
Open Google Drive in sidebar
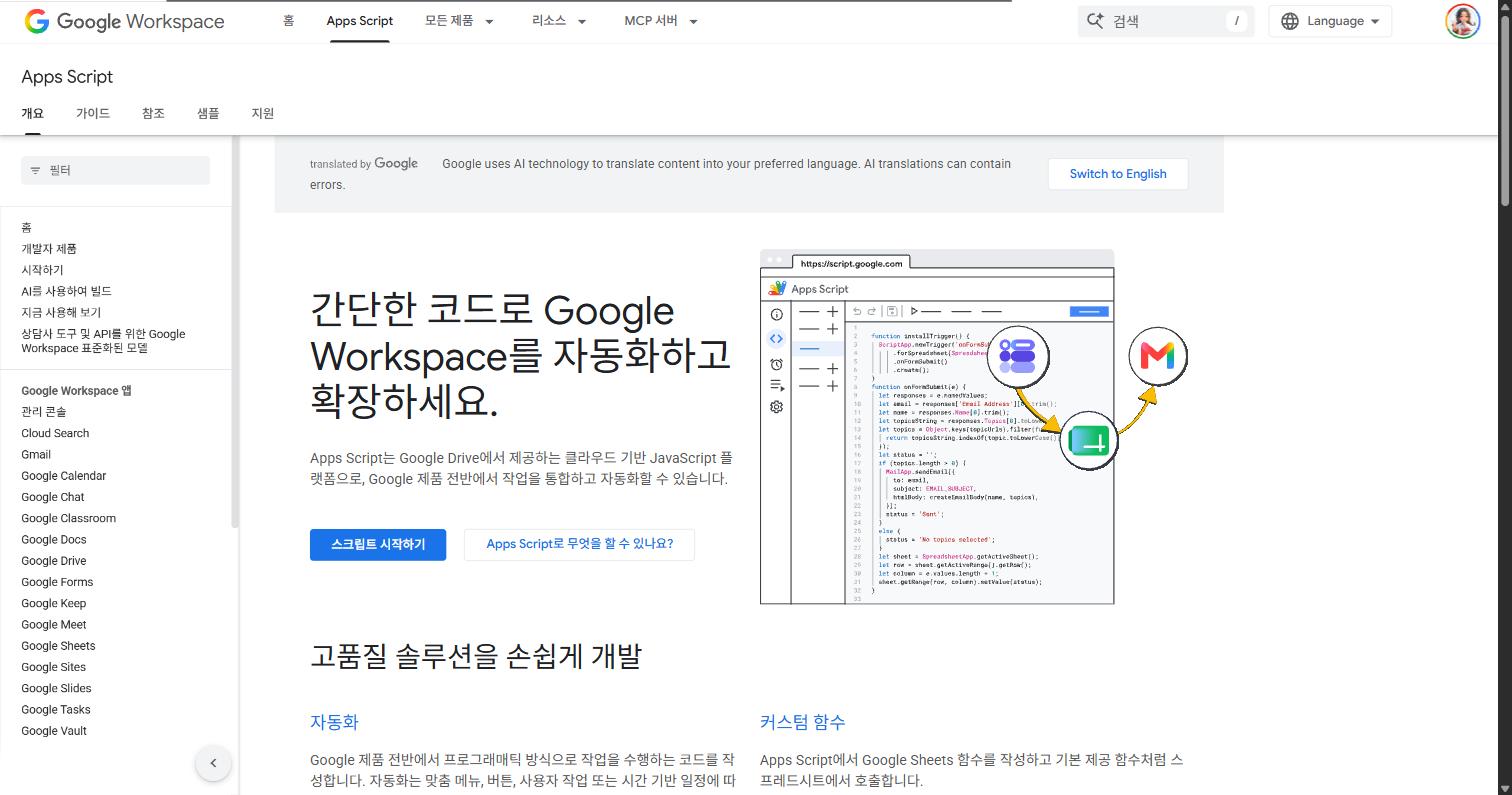(x=54, y=561)
